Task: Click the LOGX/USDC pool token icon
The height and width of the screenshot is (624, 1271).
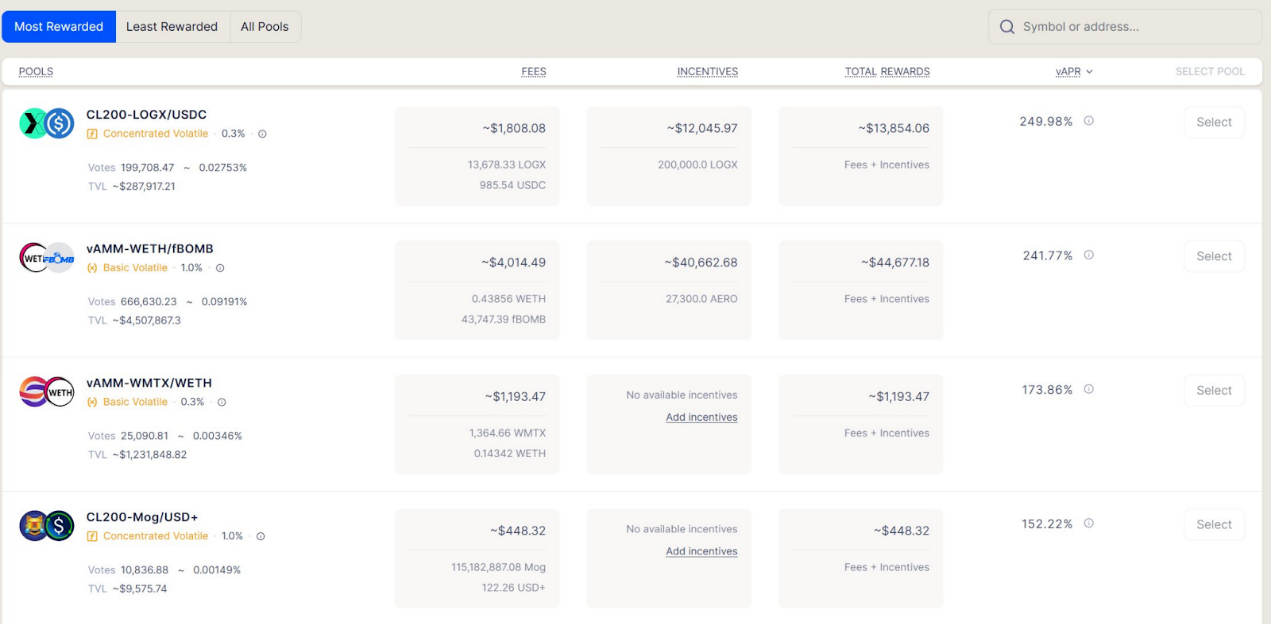Action: pyautogui.click(x=47, y=123)
